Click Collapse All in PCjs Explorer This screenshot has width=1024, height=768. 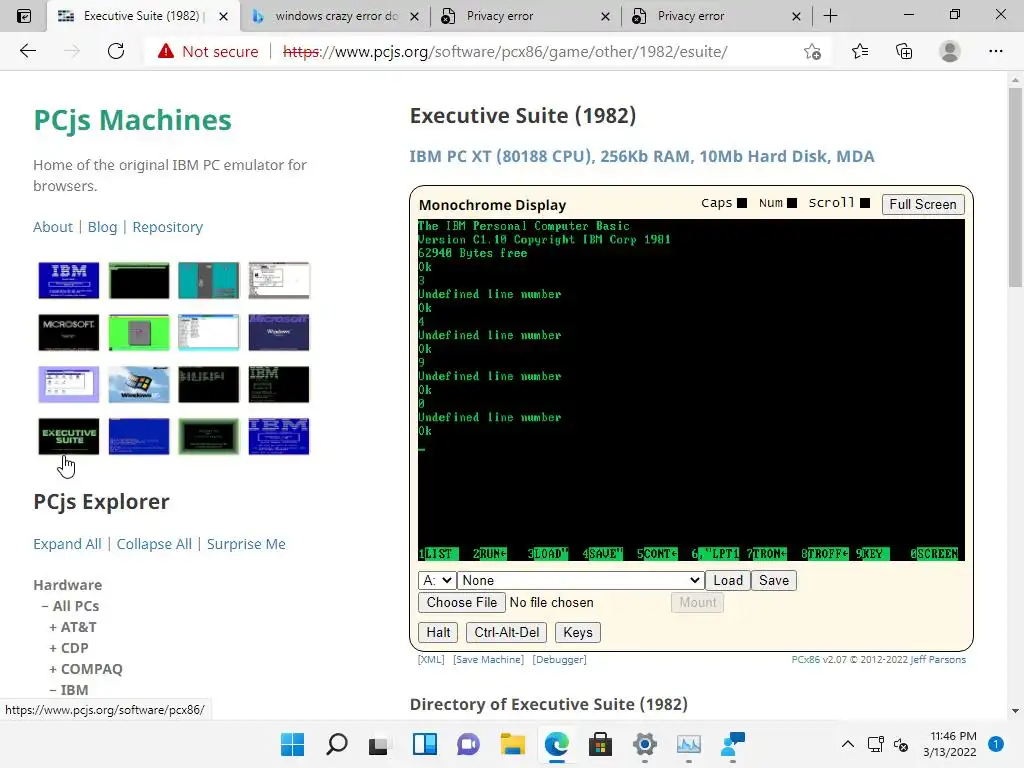click(154, 544)
